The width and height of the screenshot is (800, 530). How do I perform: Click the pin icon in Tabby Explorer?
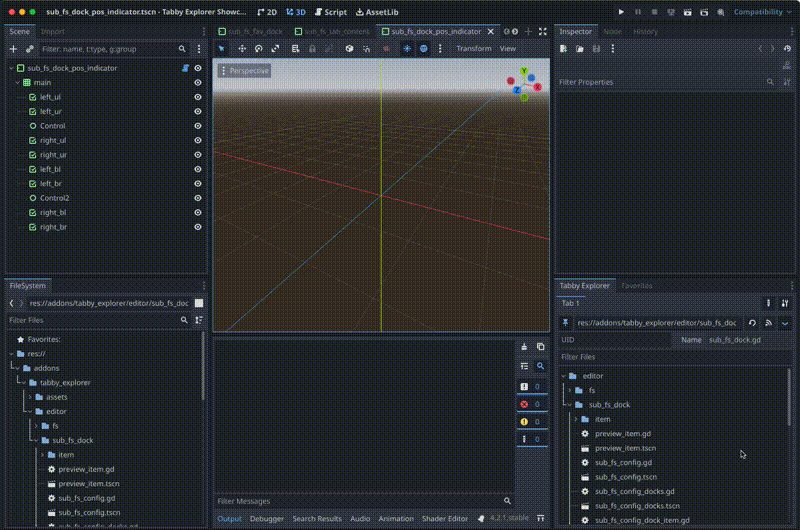pyautogui.click(x=565, y=323)
